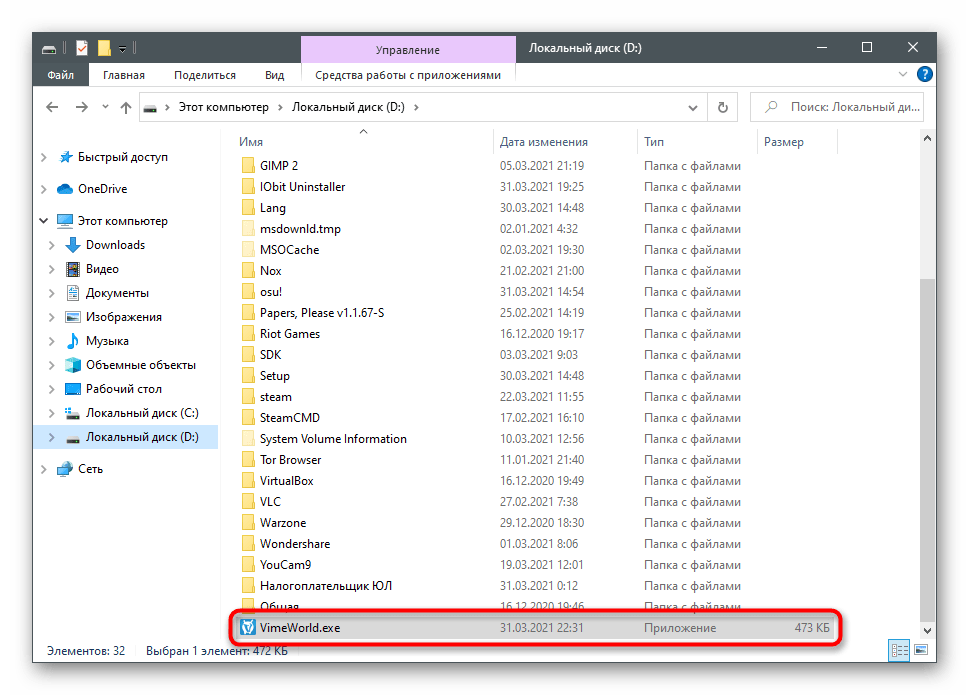Click the VimeWorld.exe application icon
This screenshot has width=969, height=695.
pyautogui.click(x=248, y=627)
